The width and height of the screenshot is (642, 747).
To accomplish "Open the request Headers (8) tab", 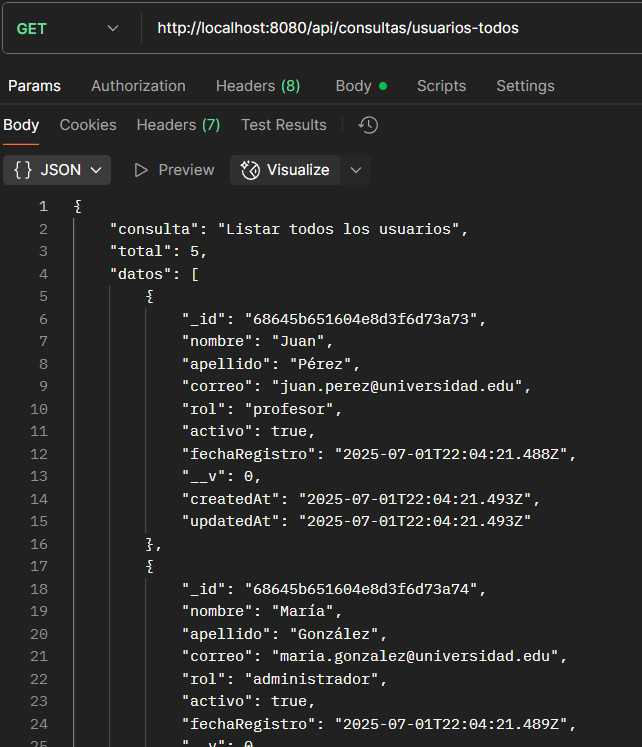I will (x=258, y=86).
